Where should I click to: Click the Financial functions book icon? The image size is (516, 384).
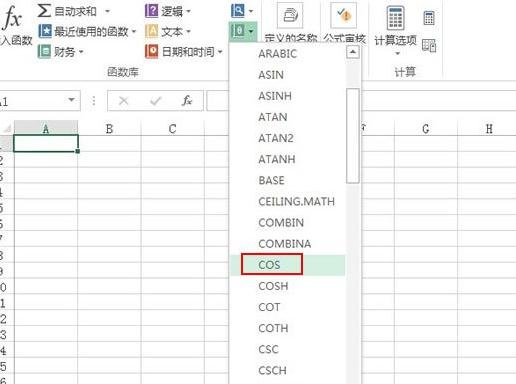pyautogui.click(x=44, y=52)
